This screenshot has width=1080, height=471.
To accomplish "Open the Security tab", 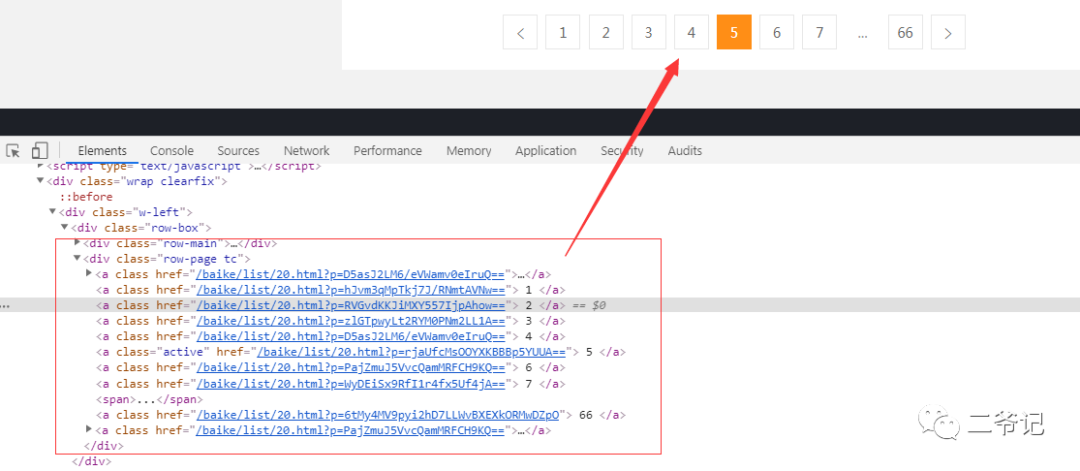I will pos(621,151).
